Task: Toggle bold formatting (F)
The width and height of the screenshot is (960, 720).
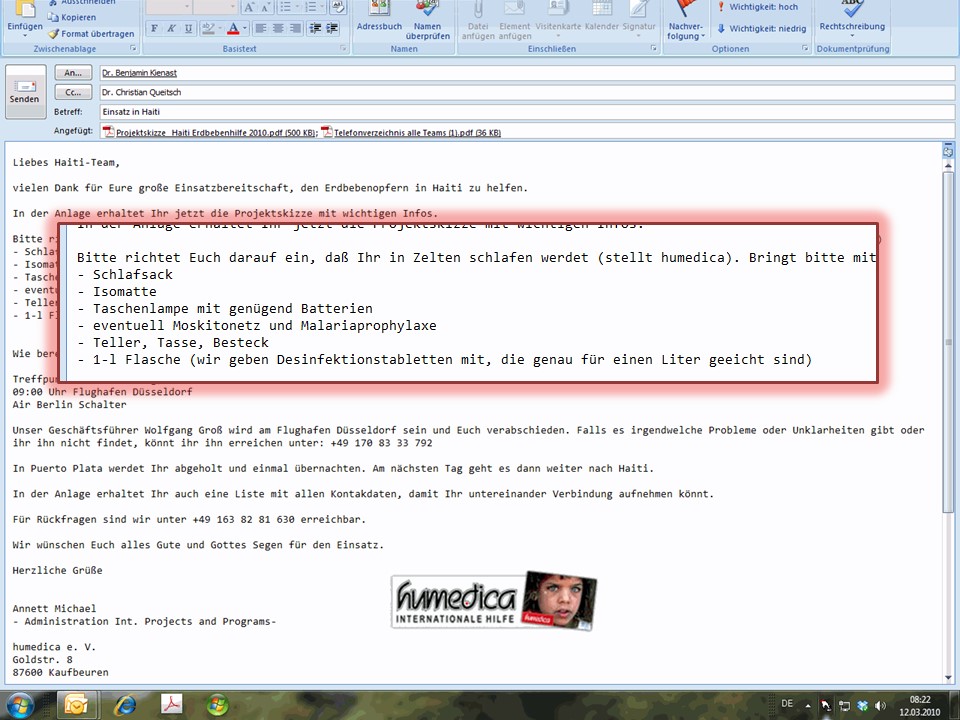Action: click(154, 28)
